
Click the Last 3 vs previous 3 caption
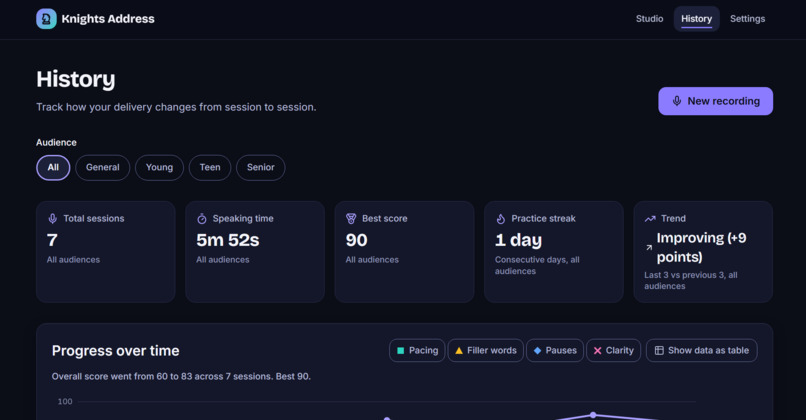tap(691, 281)
